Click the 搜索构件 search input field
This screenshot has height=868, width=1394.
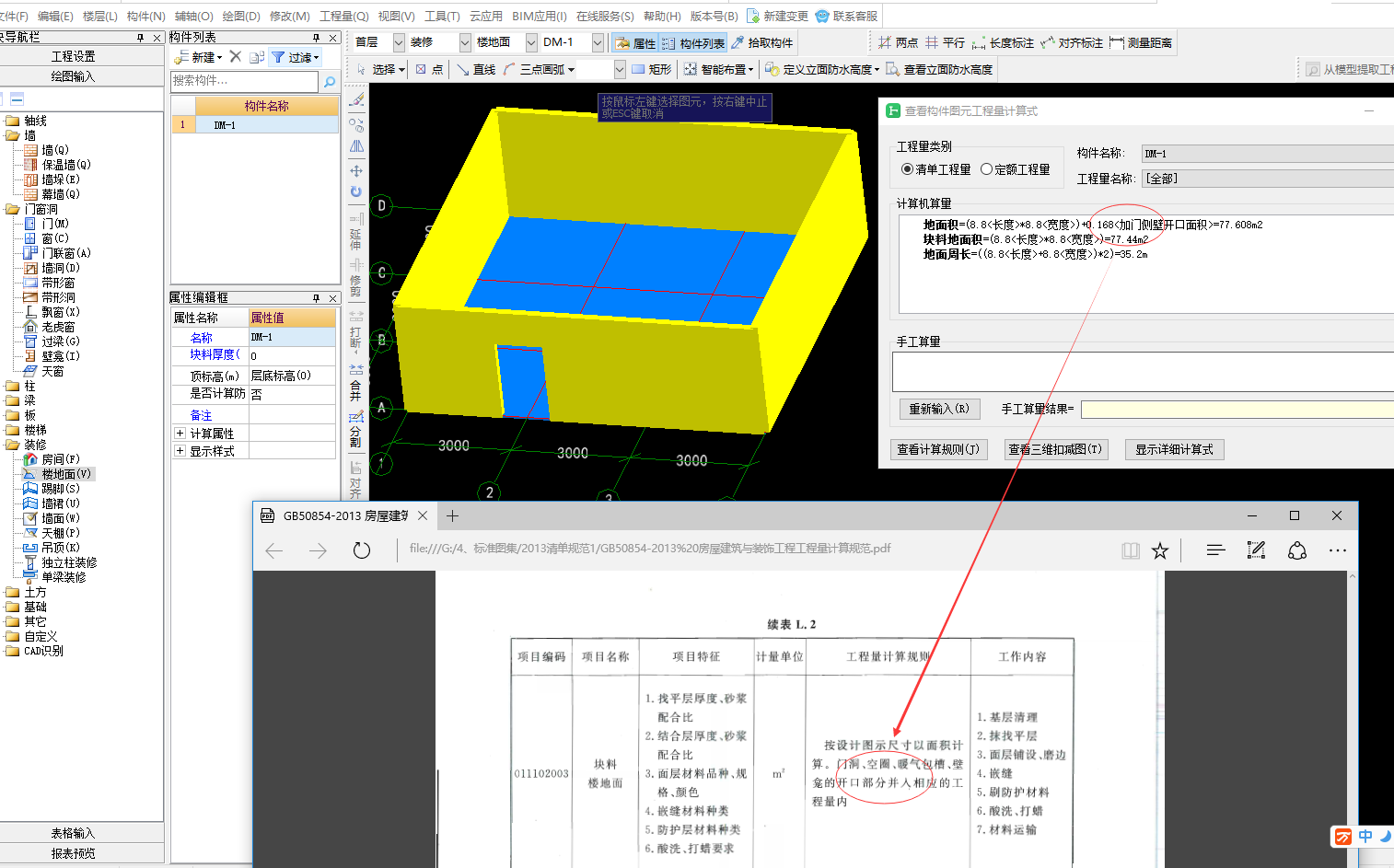coord(245,81)
